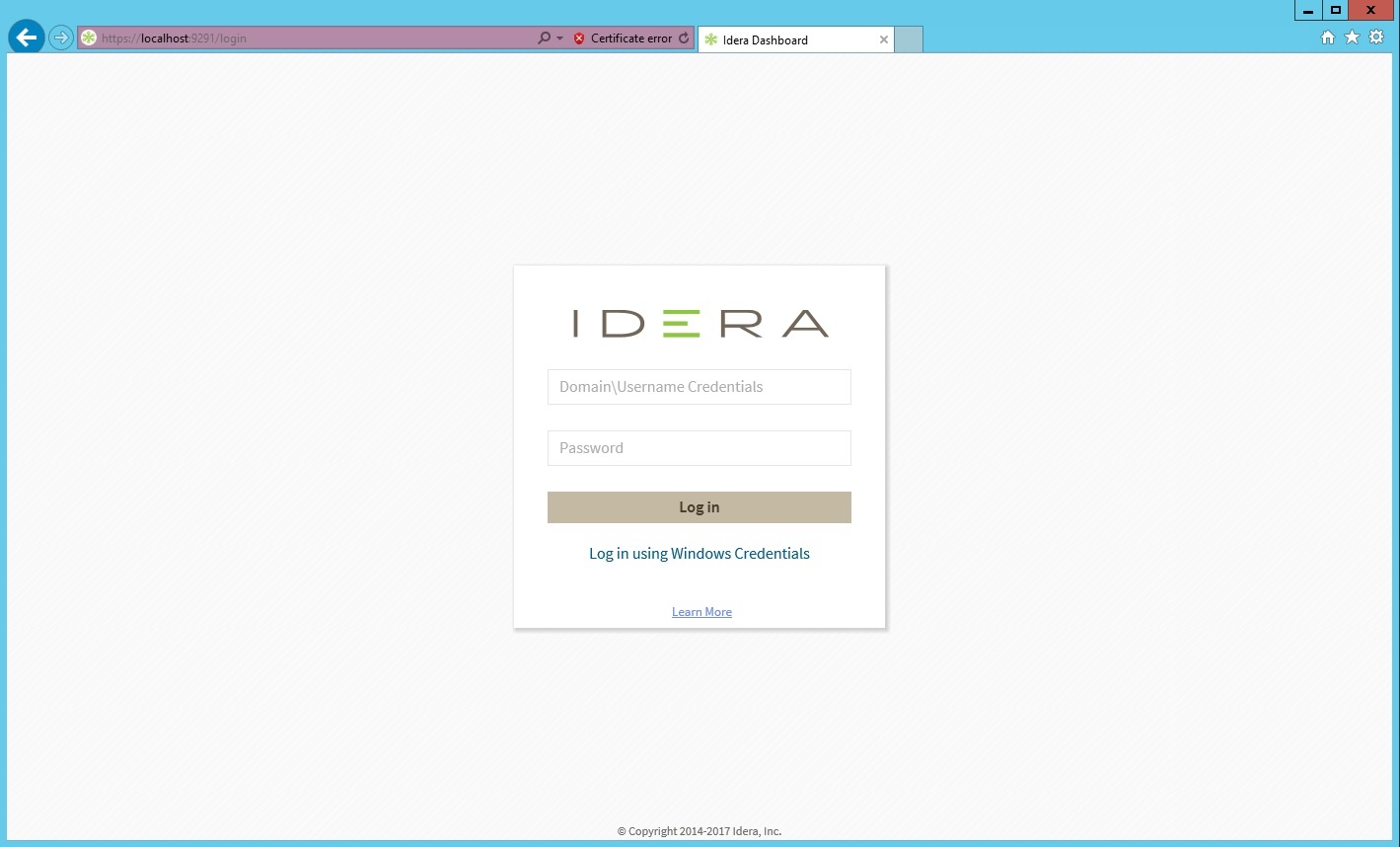Click the browser Forward arrow button
The image size is (1400, 847).
click(61, 38)
